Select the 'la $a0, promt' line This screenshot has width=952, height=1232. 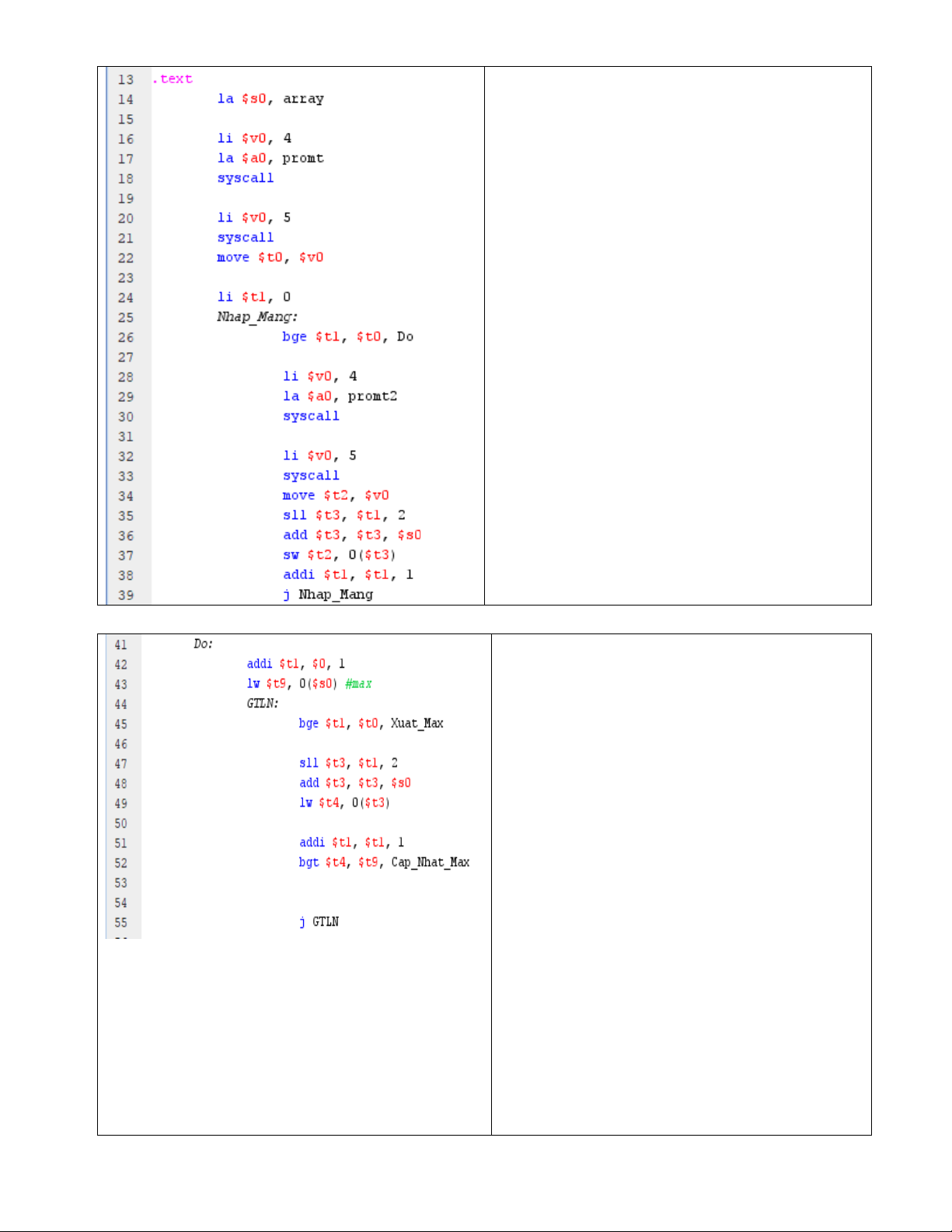(270, 159)
